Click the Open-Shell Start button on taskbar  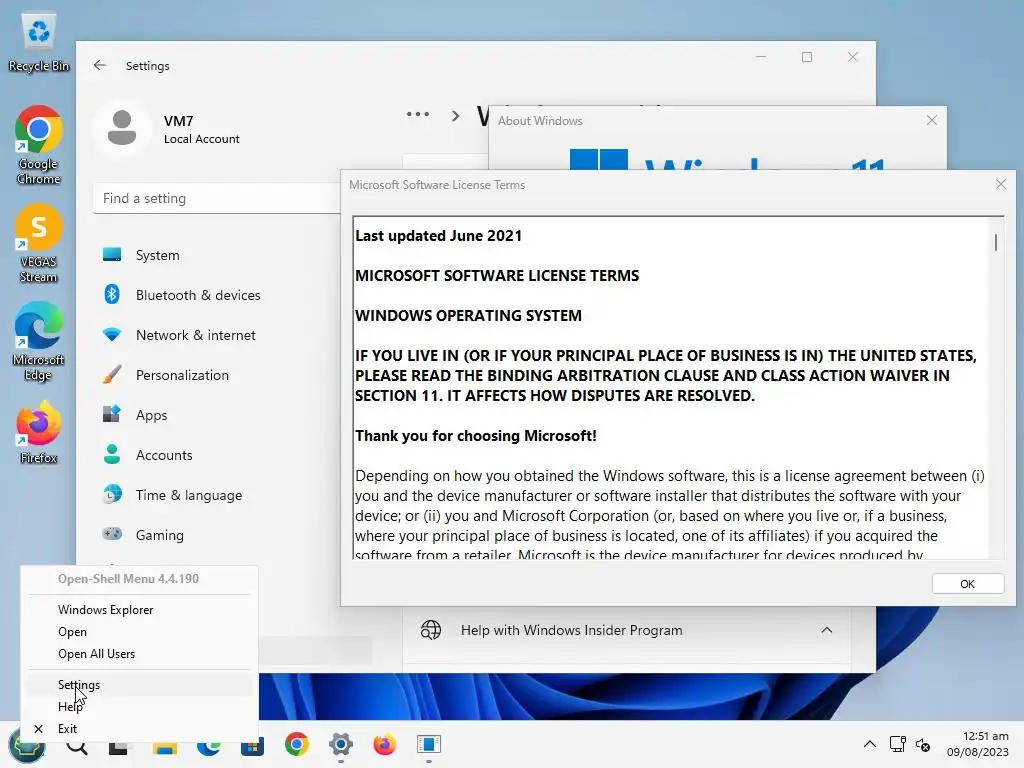pos(26,745)
